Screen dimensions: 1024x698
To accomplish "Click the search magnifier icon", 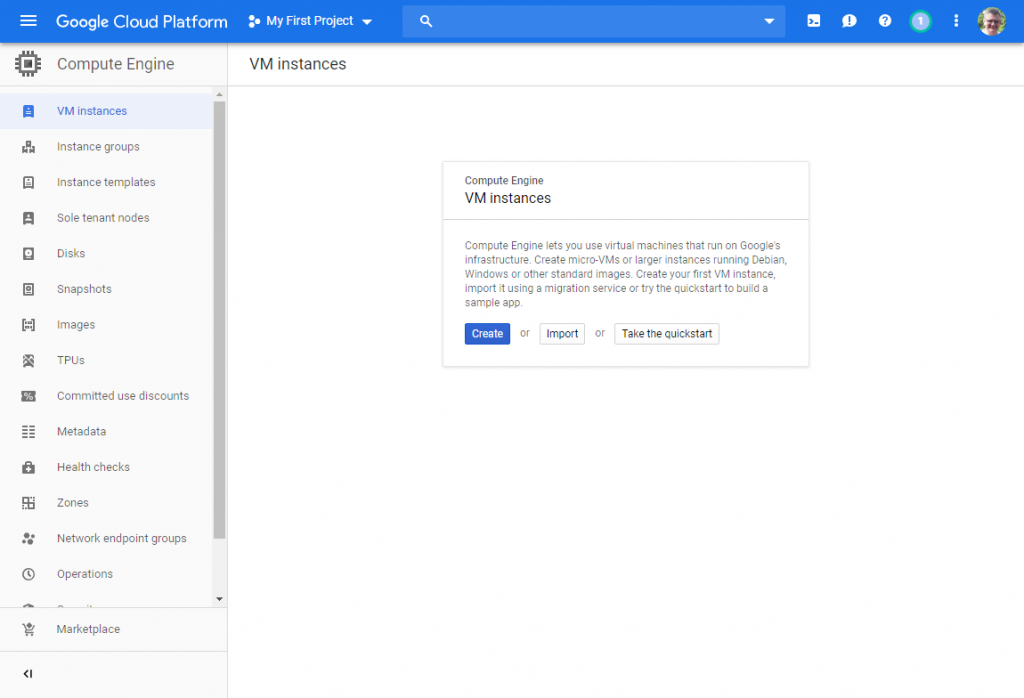I will click(426, 21).
